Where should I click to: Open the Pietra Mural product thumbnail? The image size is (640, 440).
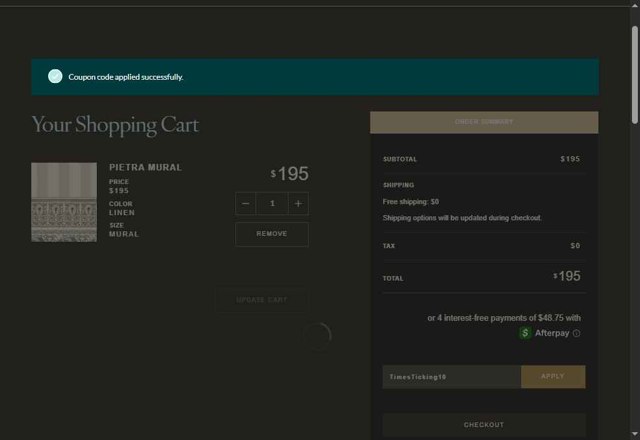pos(64,202)
